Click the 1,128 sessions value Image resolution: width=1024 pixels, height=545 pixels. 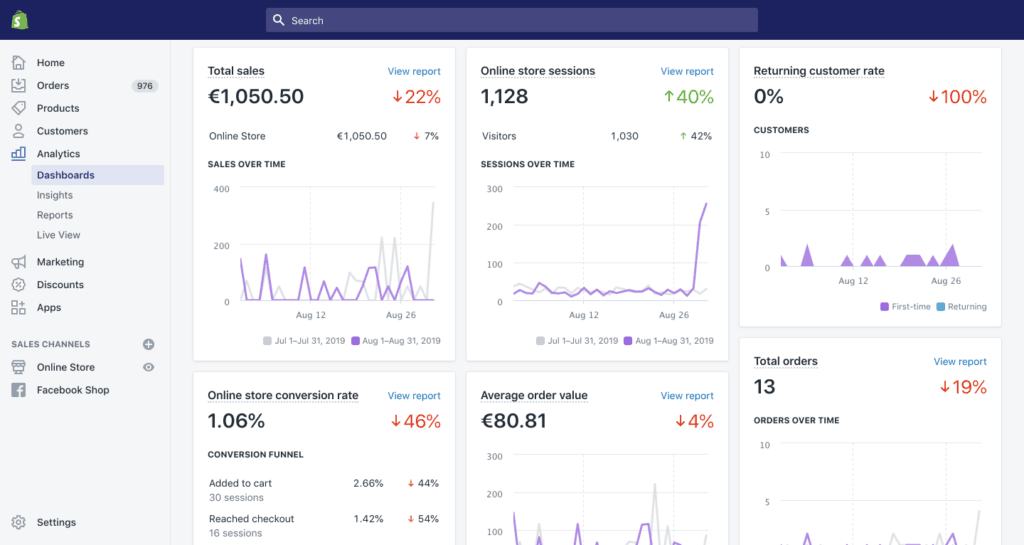tap(504, 97)
